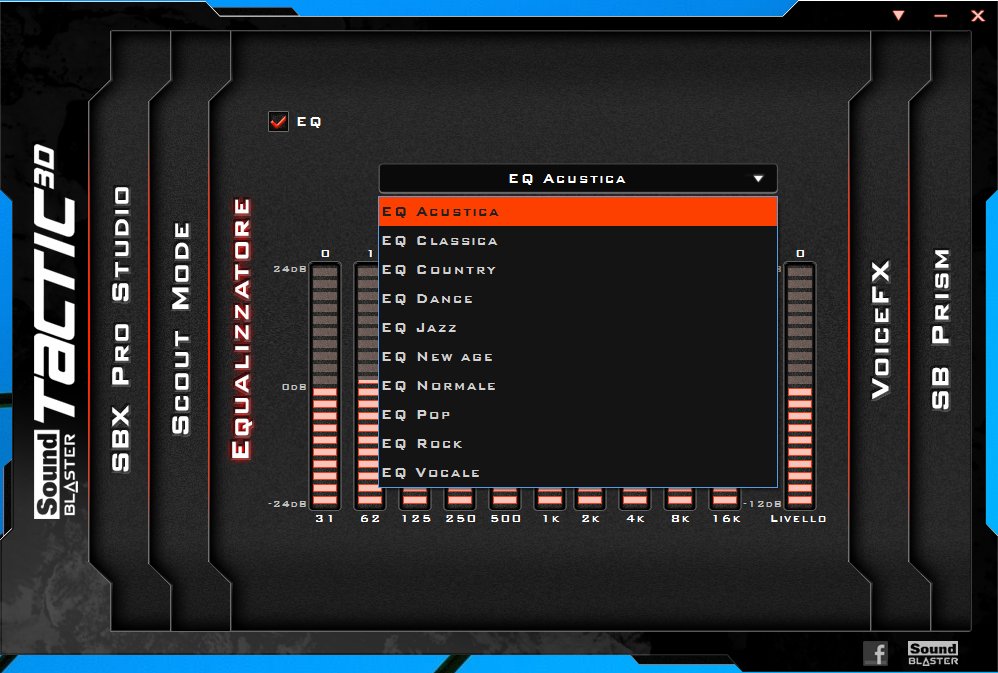
Task: Choose the EQ Vocale preset
Action: click(578, 472)
